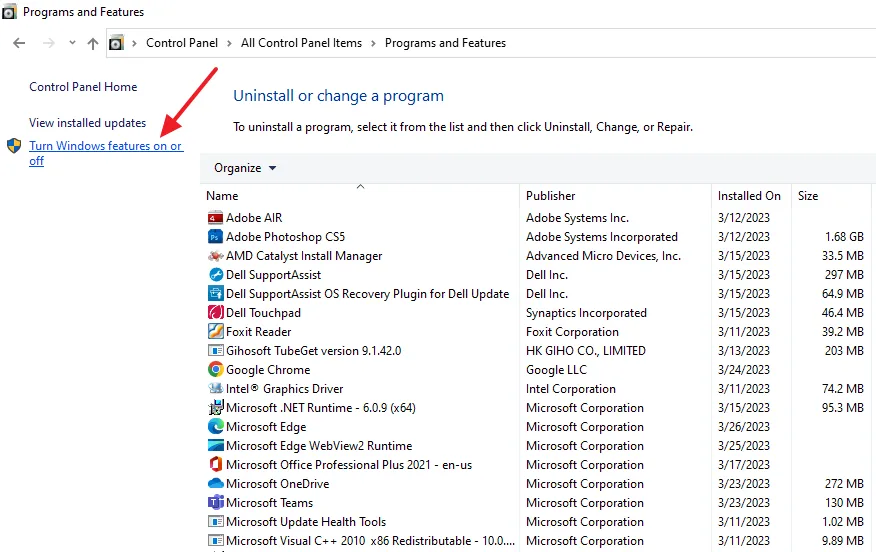Click the Microsoft Update Health Tools icon
The height and width of the screenshot is (552, 876).
(216, 522)
